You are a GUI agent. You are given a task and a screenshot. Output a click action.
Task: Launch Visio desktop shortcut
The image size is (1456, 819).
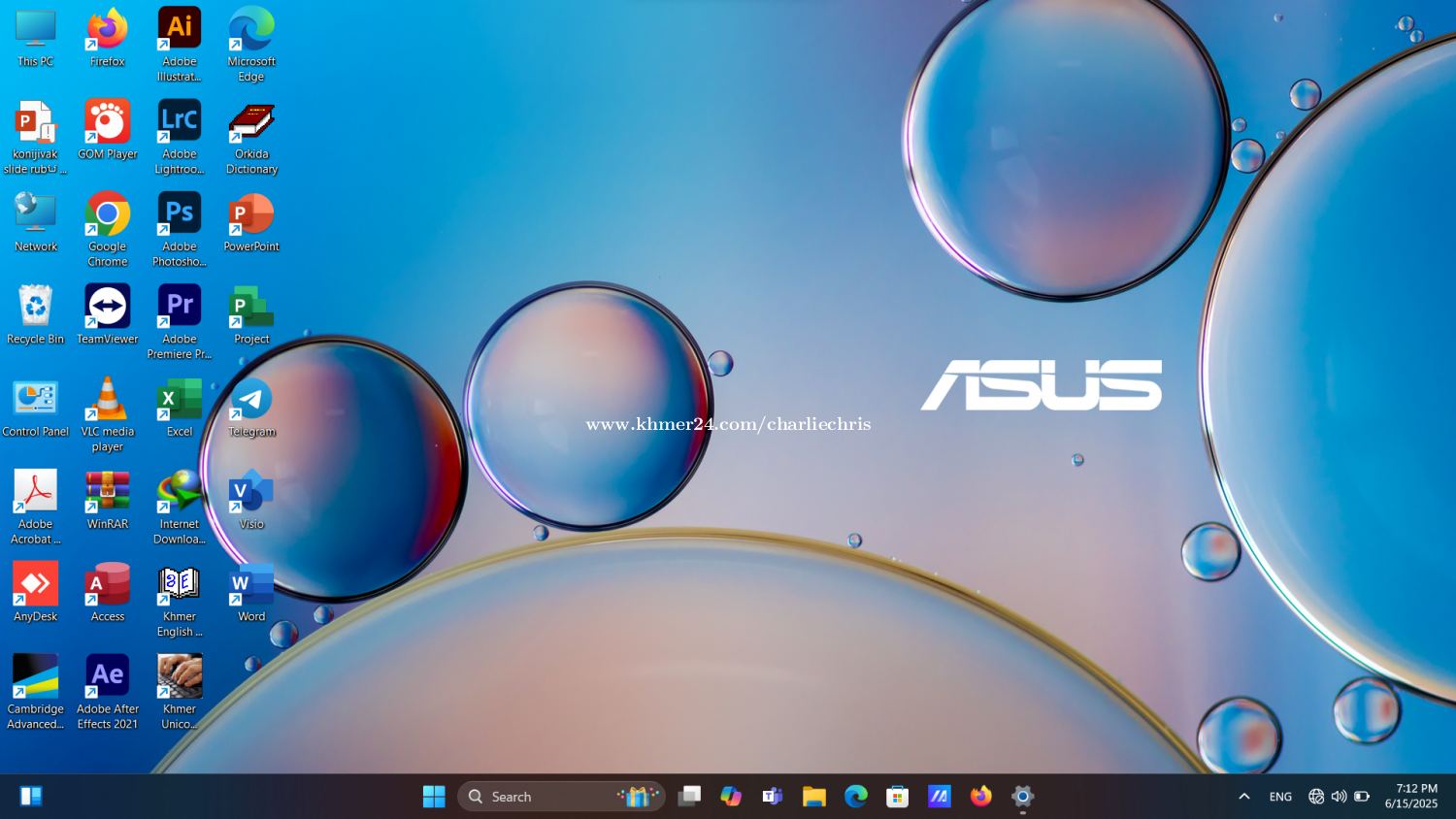[251, 500]
